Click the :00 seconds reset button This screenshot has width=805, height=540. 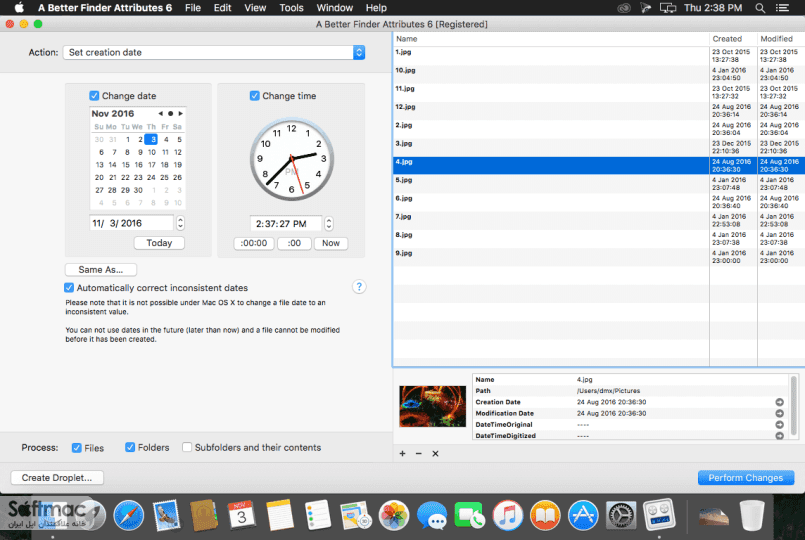(x=294, y=243)
